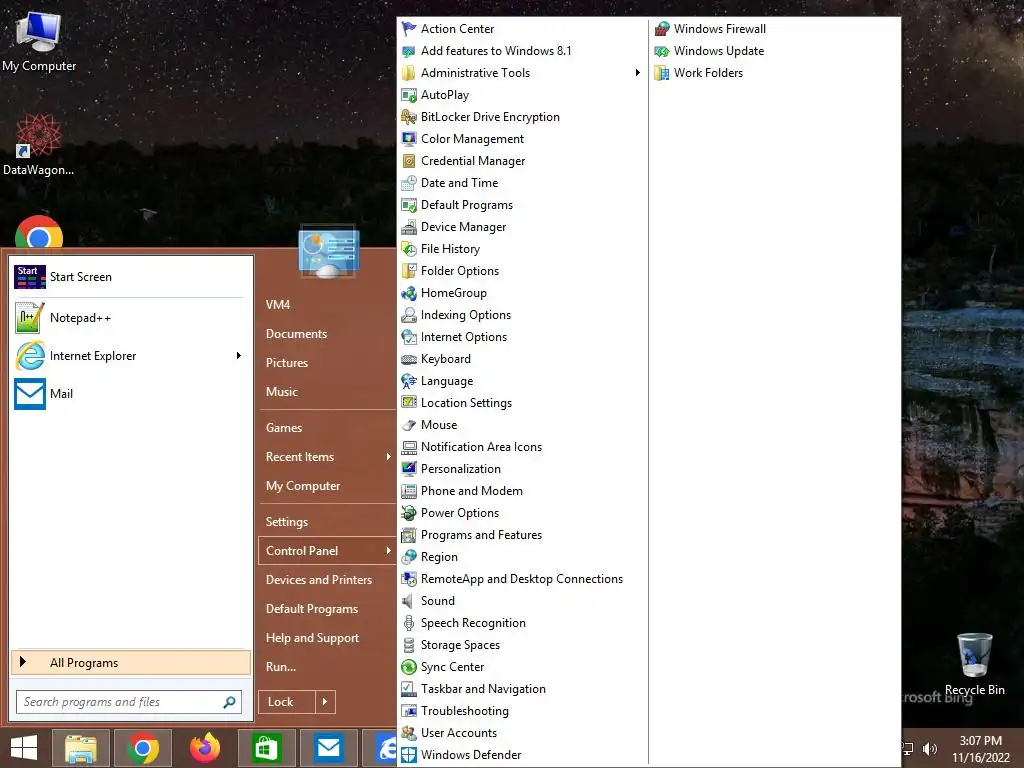The height and width of the screenshot is (768, 1024).
Task: Open File Explorer from taskbar
Action: click(x=81, y=748)
